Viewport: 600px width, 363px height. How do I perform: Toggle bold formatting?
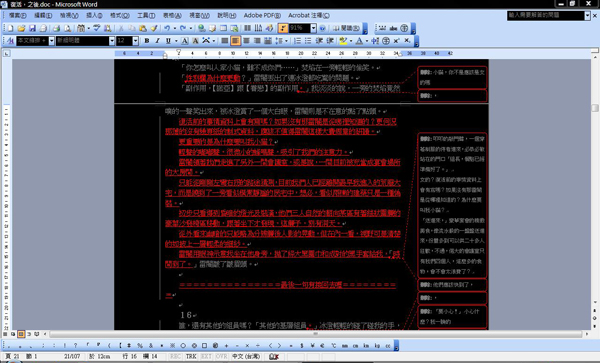click(147, 41)
